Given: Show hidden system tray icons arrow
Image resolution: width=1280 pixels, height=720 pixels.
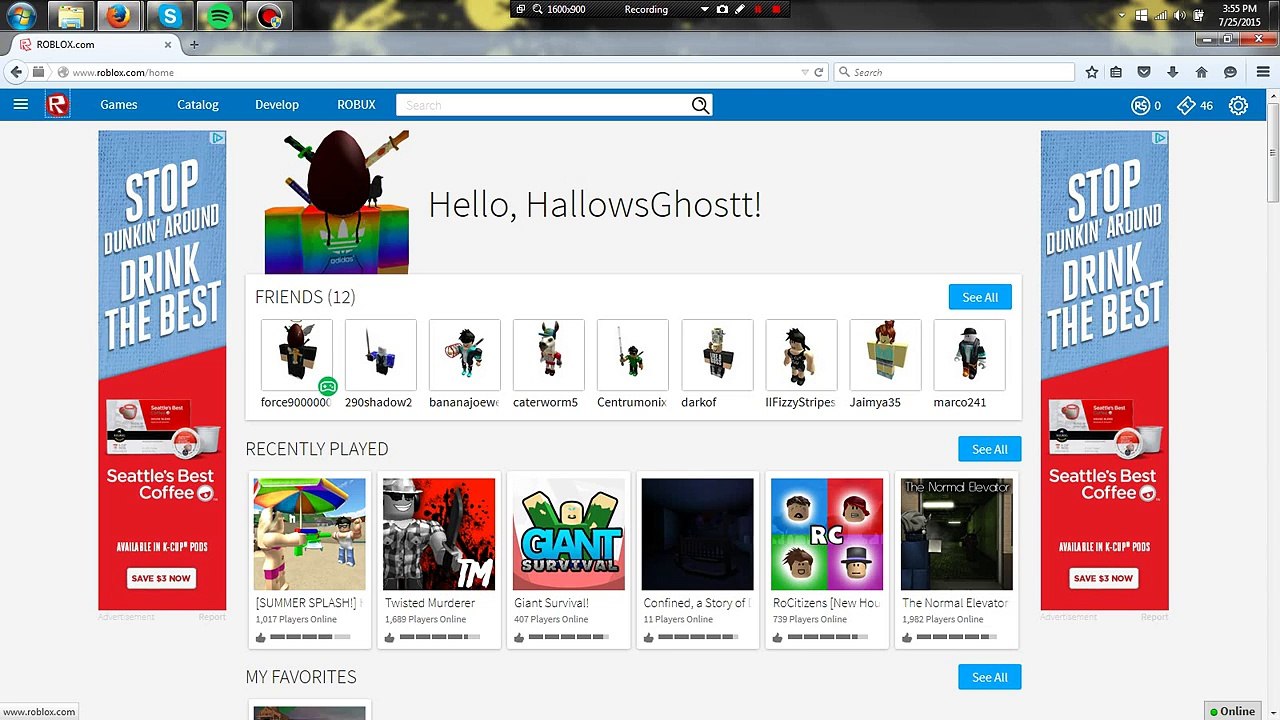Looking at the screenshot, I should 1122,16.
